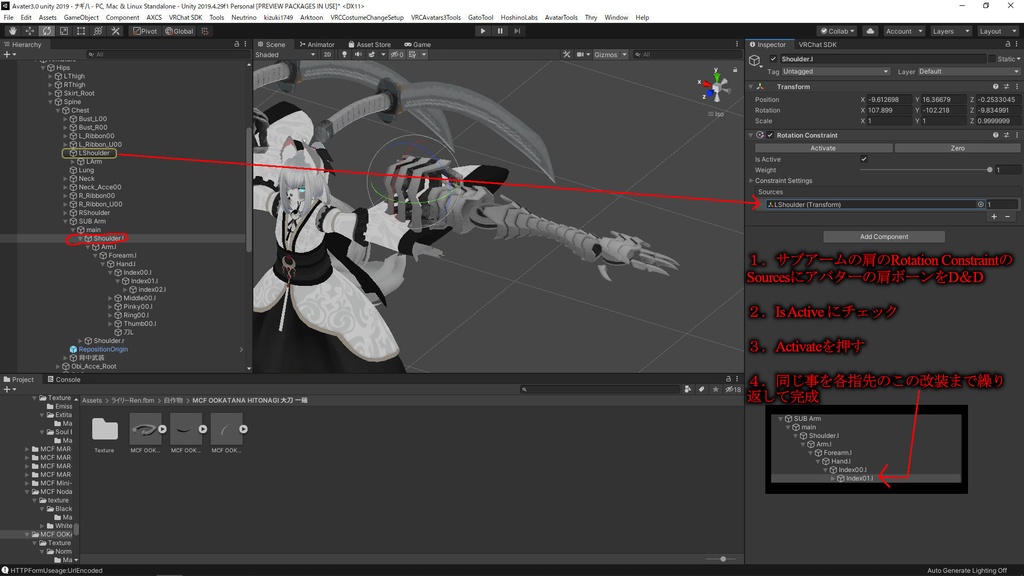Switch to the Animator tab
Viewport: 1024px width, 576px height.
(317, 44)
